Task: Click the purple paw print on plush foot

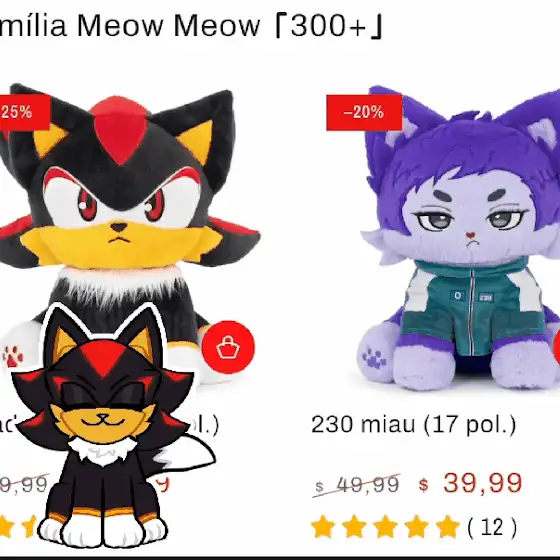Action: pyautogui.click(x=374, y=359)
